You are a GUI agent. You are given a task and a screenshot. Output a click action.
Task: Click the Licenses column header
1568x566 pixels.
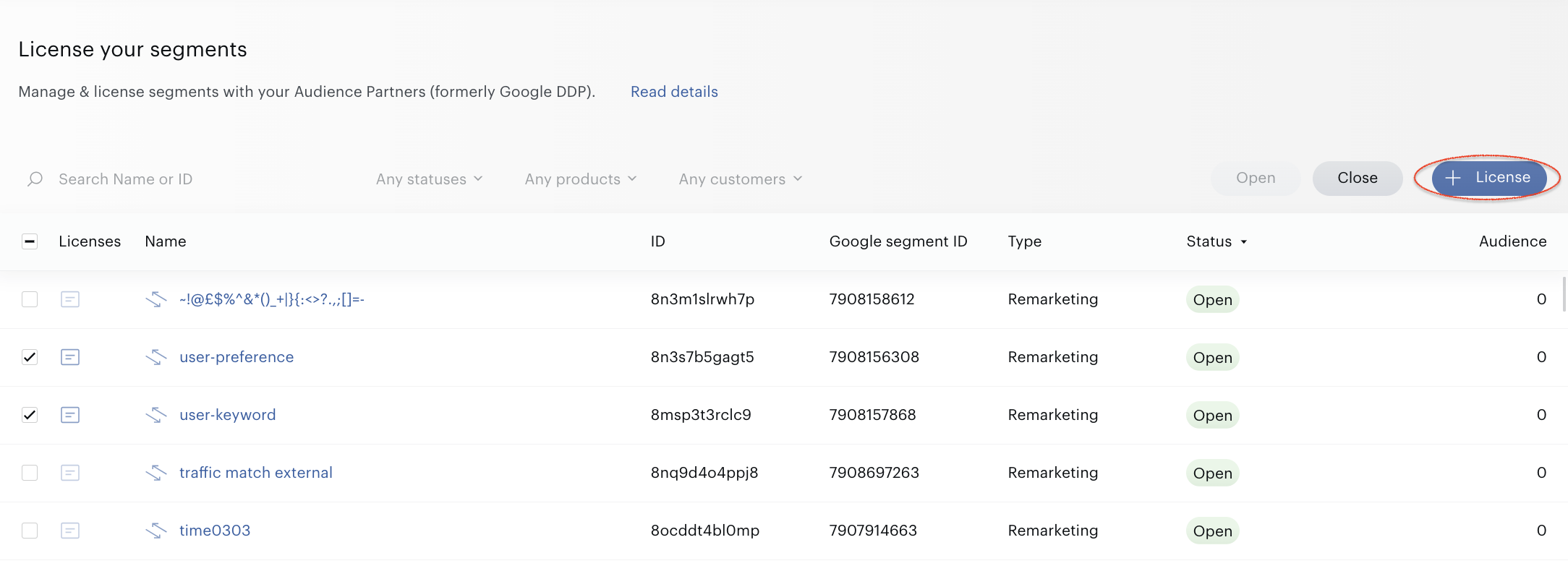click(90, 241)
